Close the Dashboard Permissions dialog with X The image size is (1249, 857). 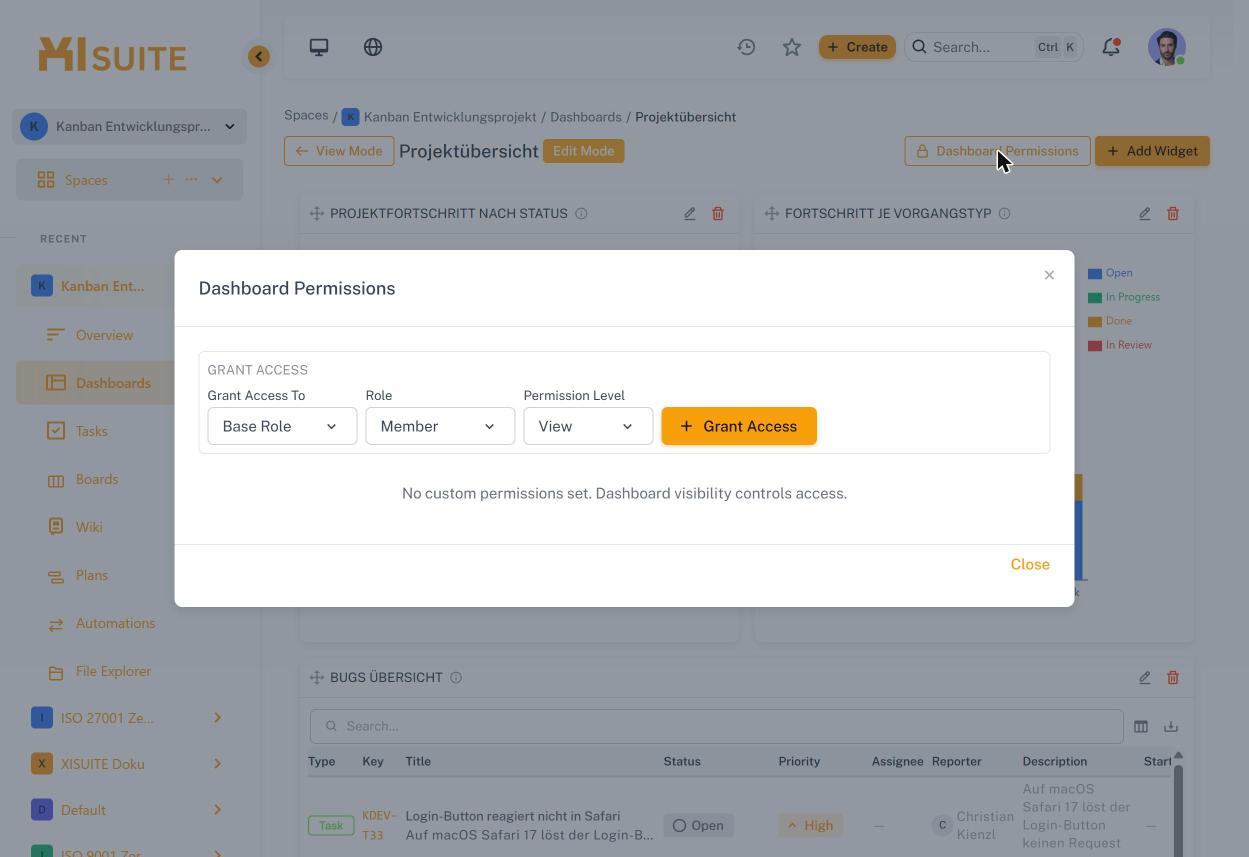pos(1049,275)
